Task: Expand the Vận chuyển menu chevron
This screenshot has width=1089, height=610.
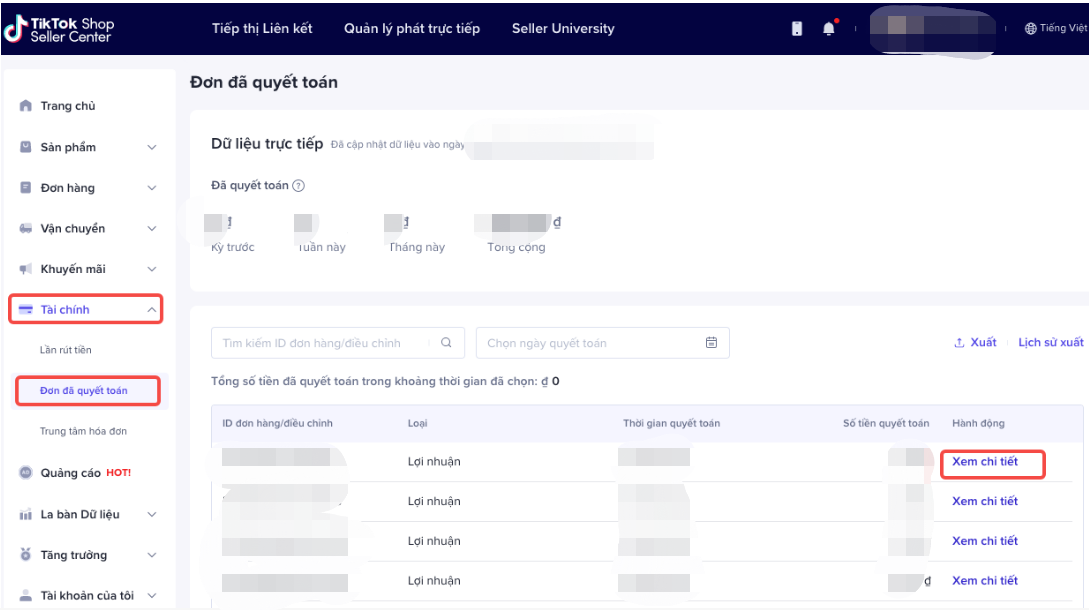Action: (152, 229)
